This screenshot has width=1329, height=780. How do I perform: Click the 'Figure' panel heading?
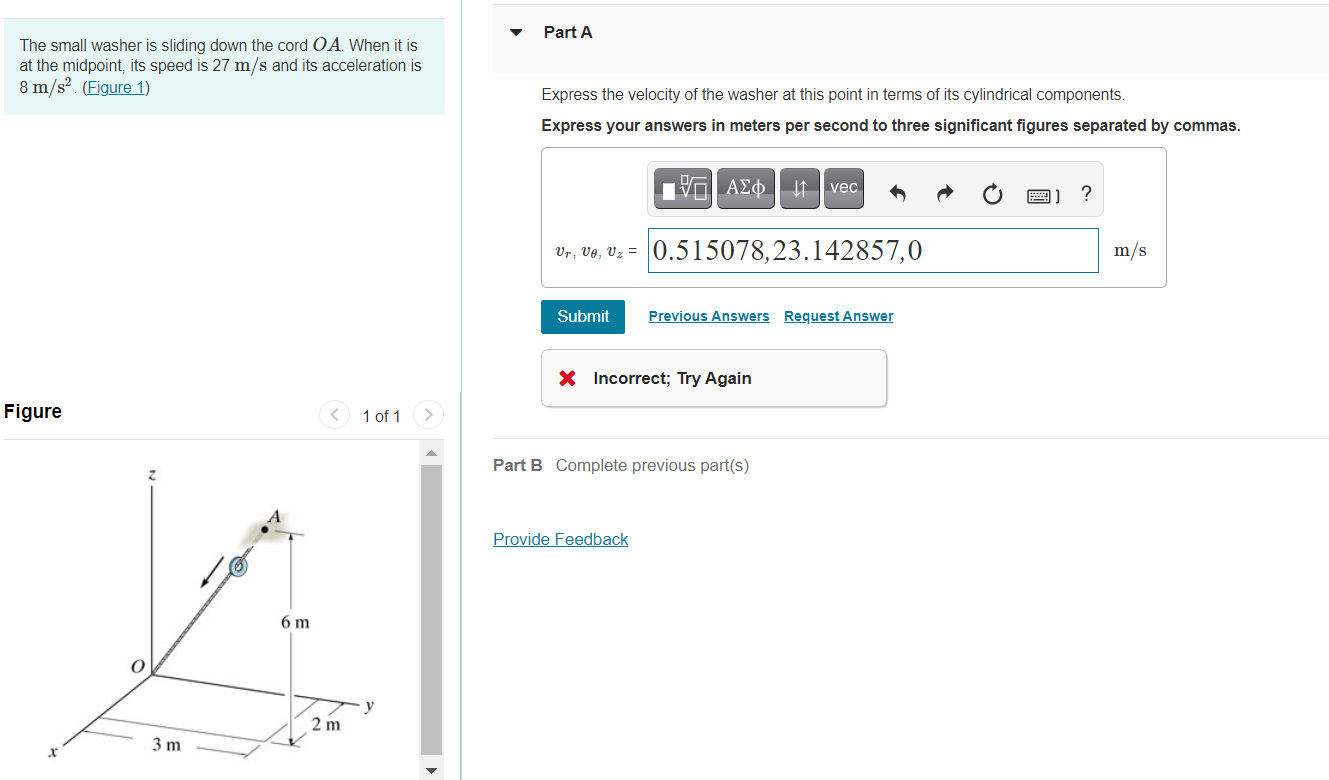point(33,411)
